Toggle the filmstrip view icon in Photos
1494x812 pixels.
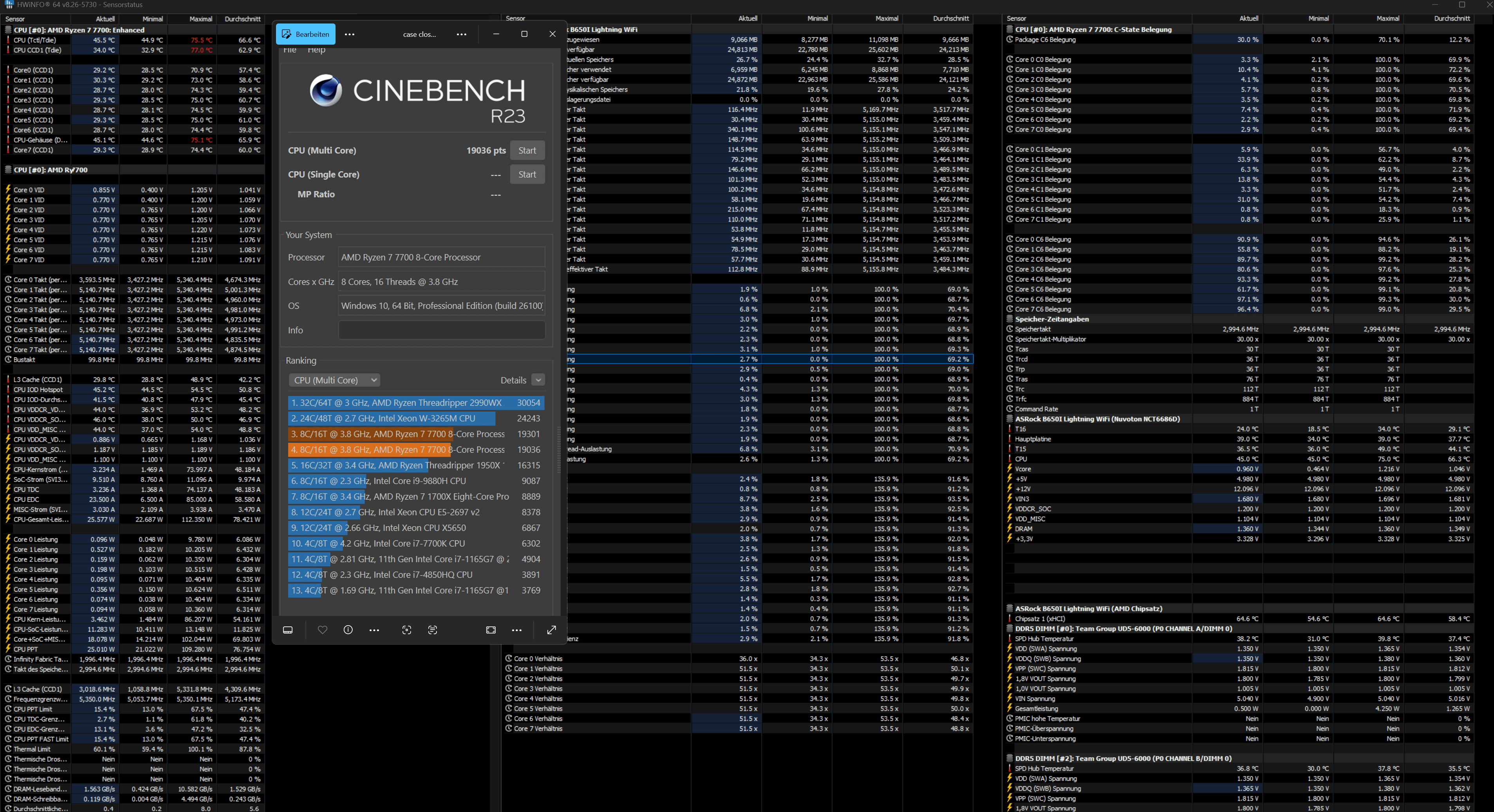tap(288, 630)
